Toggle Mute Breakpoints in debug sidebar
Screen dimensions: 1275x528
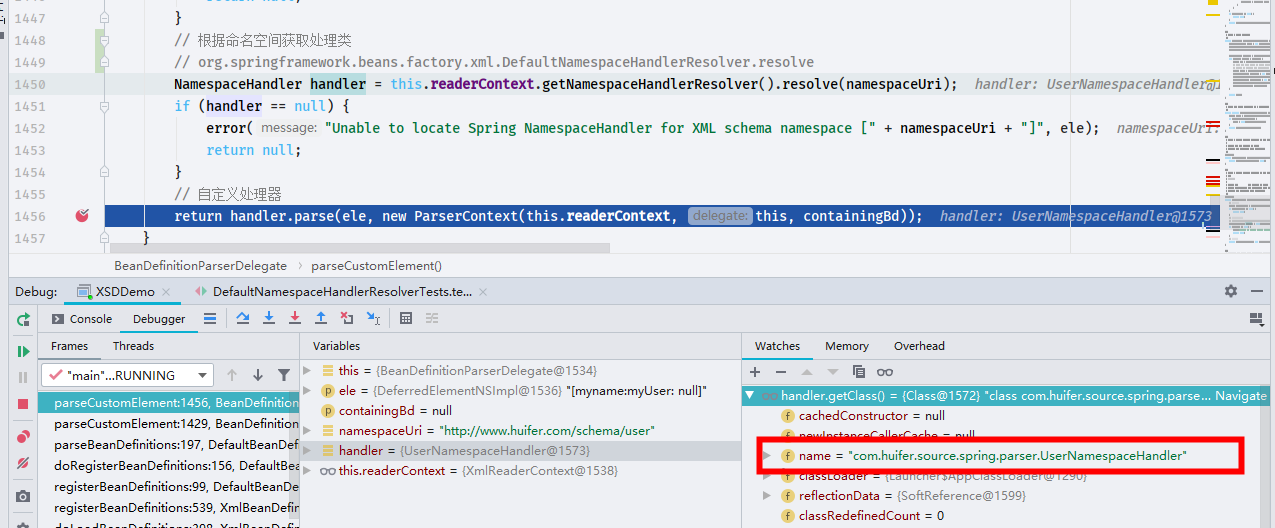pos(23,464)
